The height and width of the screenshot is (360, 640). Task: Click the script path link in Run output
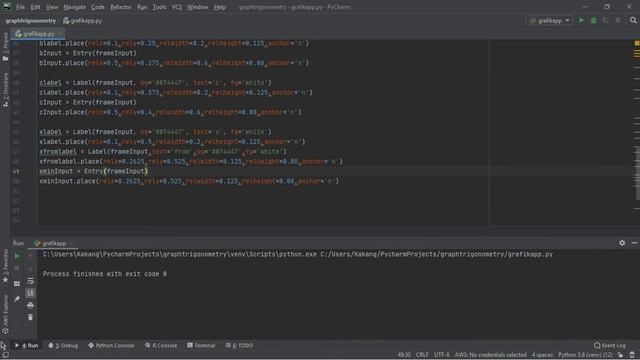436,254
